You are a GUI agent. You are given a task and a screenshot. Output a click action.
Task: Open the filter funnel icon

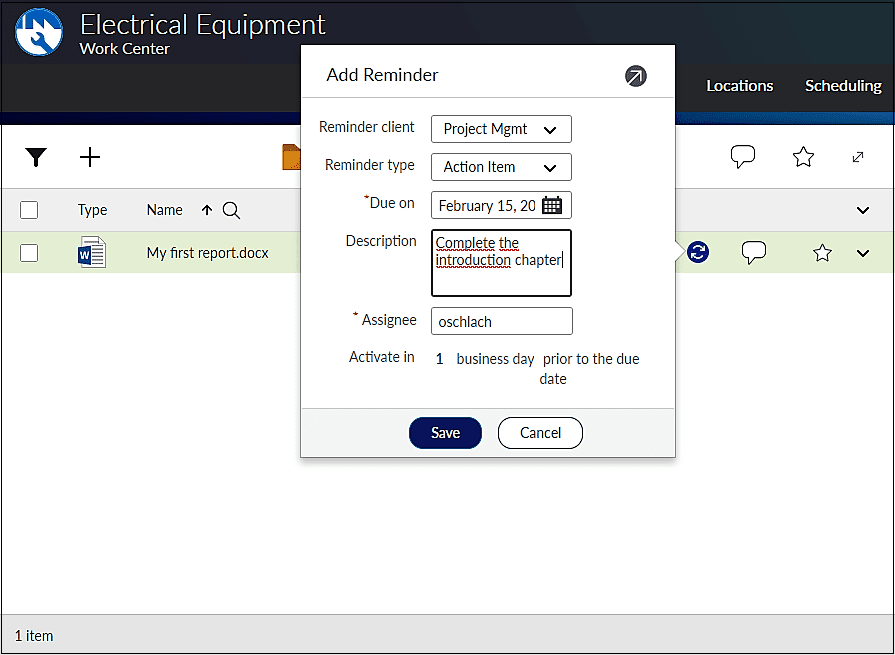click(36, 157)
